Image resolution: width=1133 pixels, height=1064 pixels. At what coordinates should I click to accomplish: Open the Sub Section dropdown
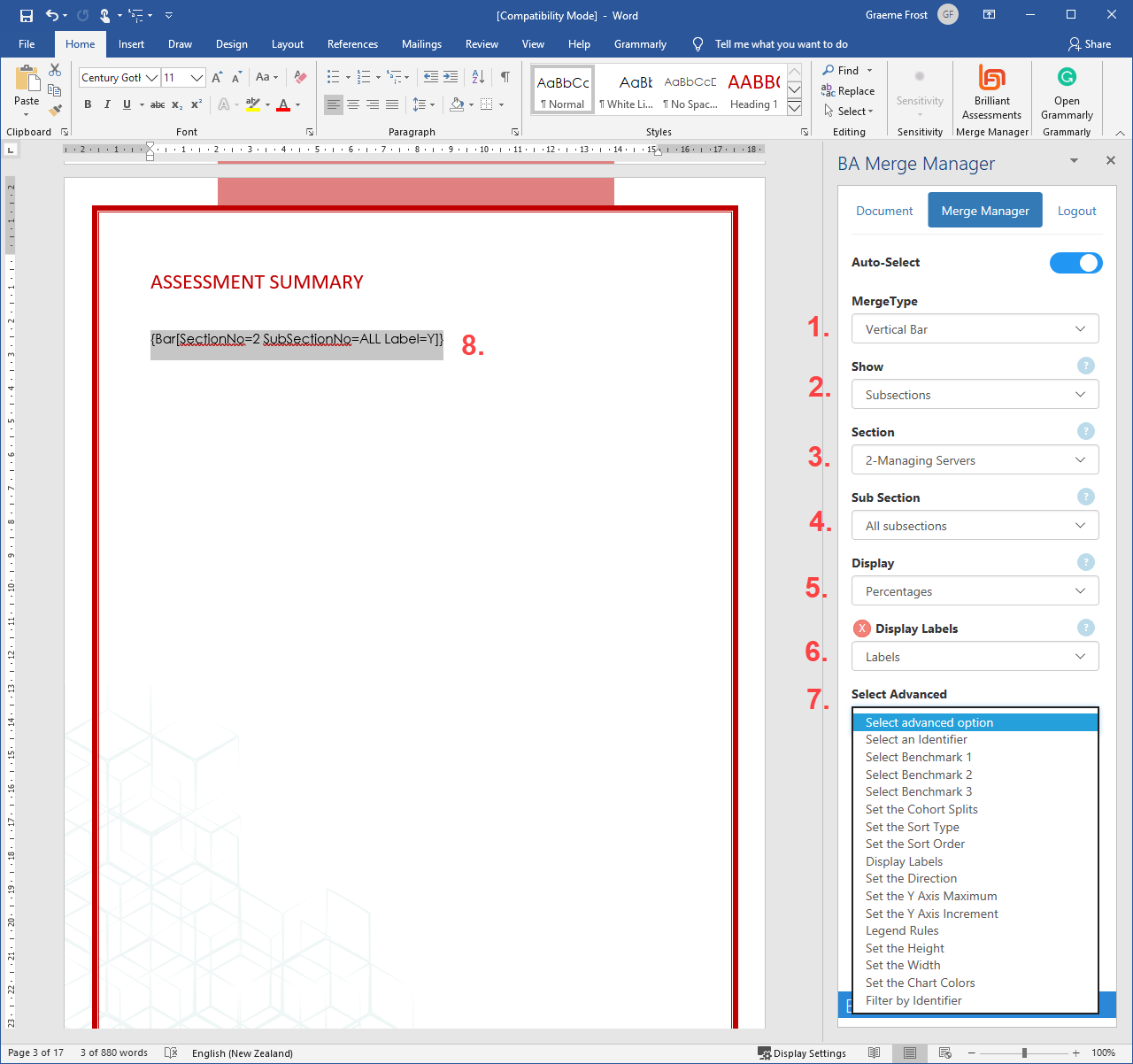(975, 526)
